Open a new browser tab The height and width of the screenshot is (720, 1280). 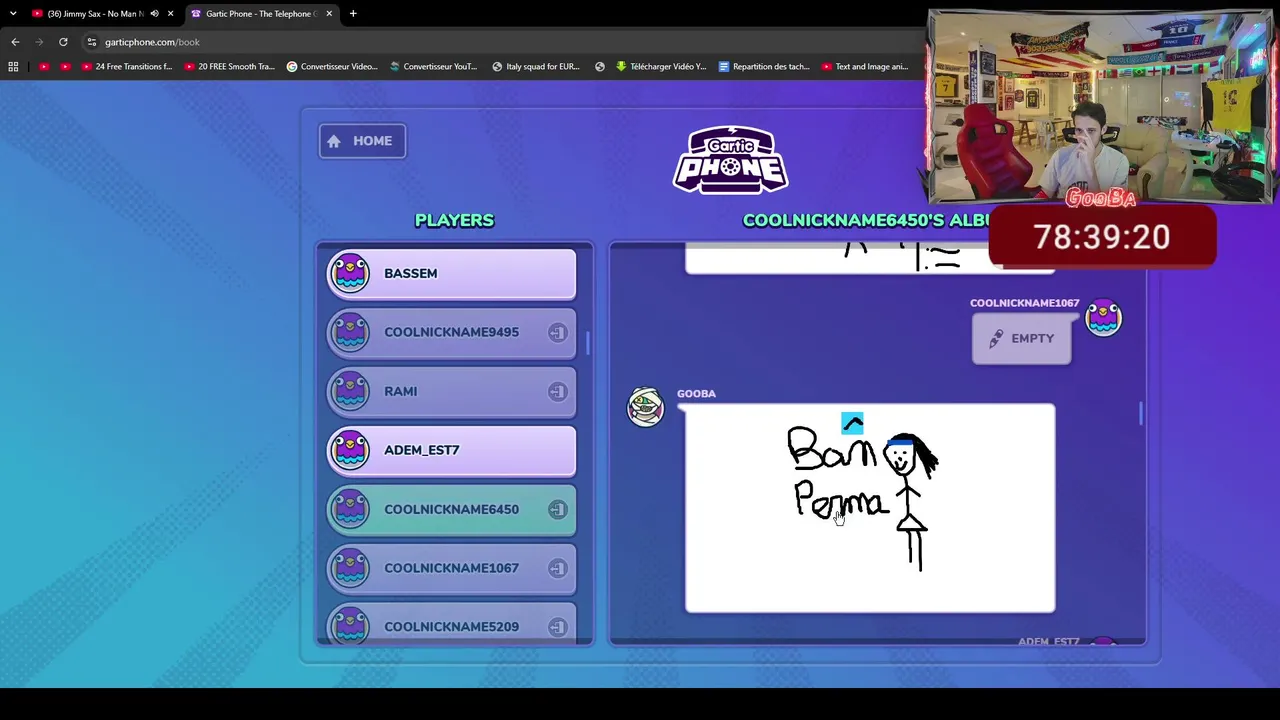click(x=353, y=14)
